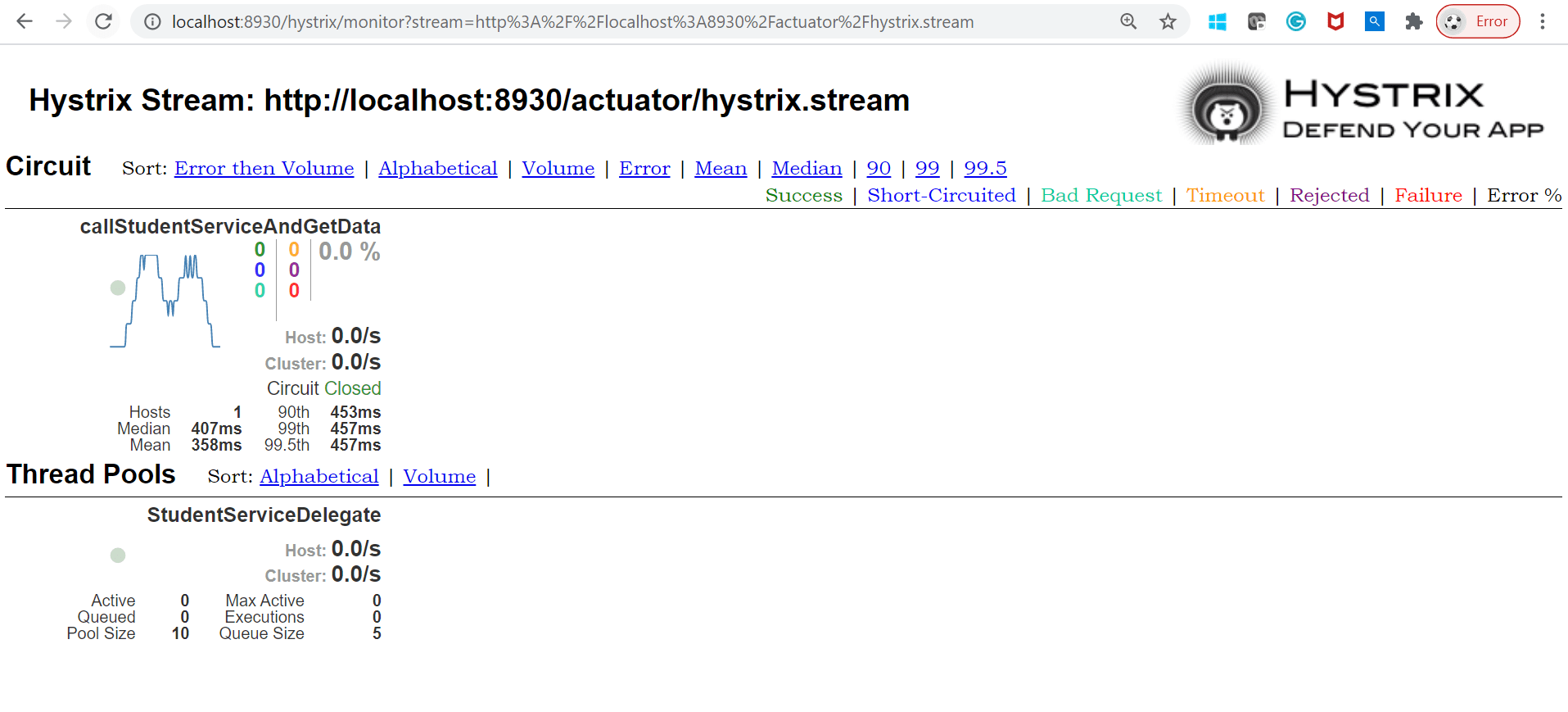
Task: Sort circuits by Error then Volume
Action: coord(264,168)
